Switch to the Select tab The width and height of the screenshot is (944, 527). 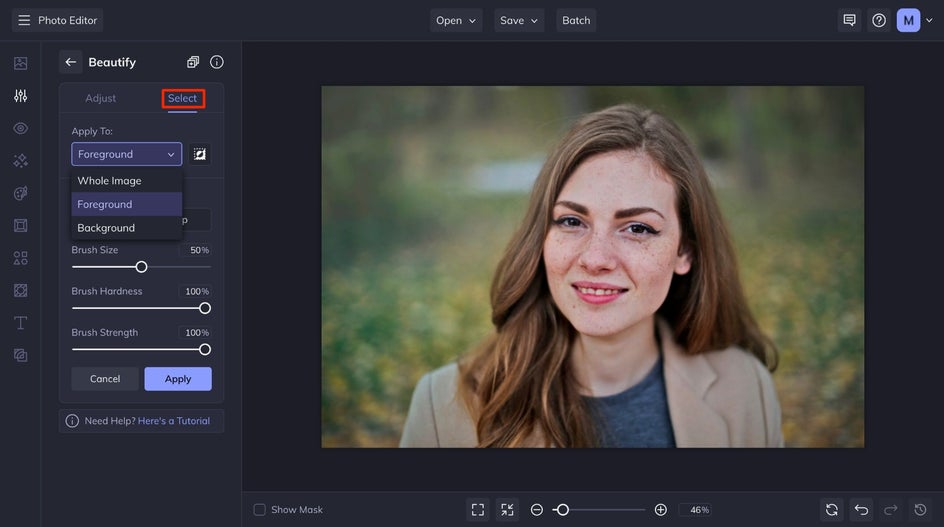[182, 98]
